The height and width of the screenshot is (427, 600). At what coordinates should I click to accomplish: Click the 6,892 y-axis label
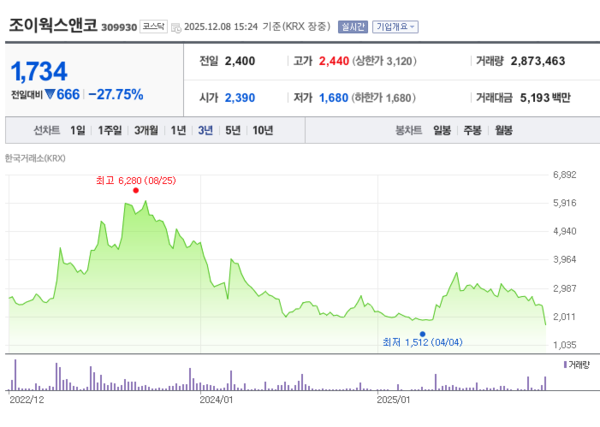point(564,175)
